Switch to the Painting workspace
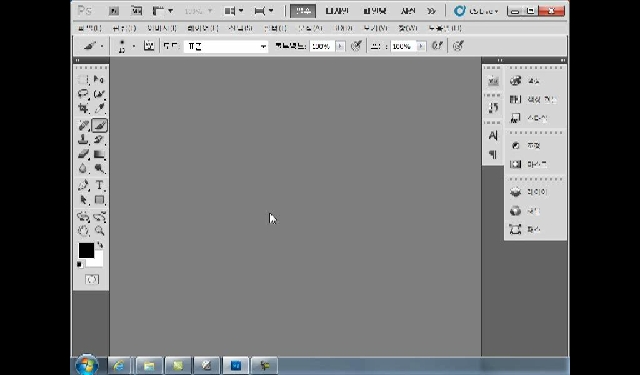 pos(374,11)
